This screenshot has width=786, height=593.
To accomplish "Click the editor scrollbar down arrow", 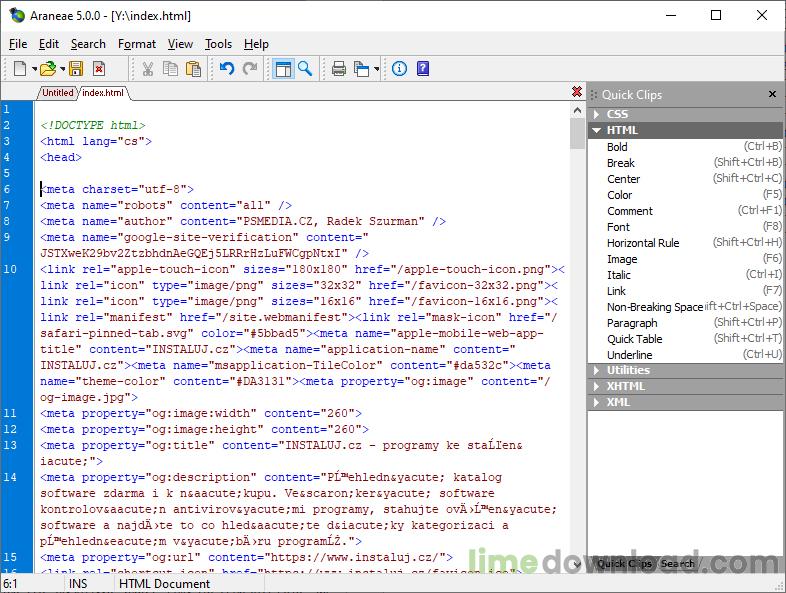I will 577,564.
